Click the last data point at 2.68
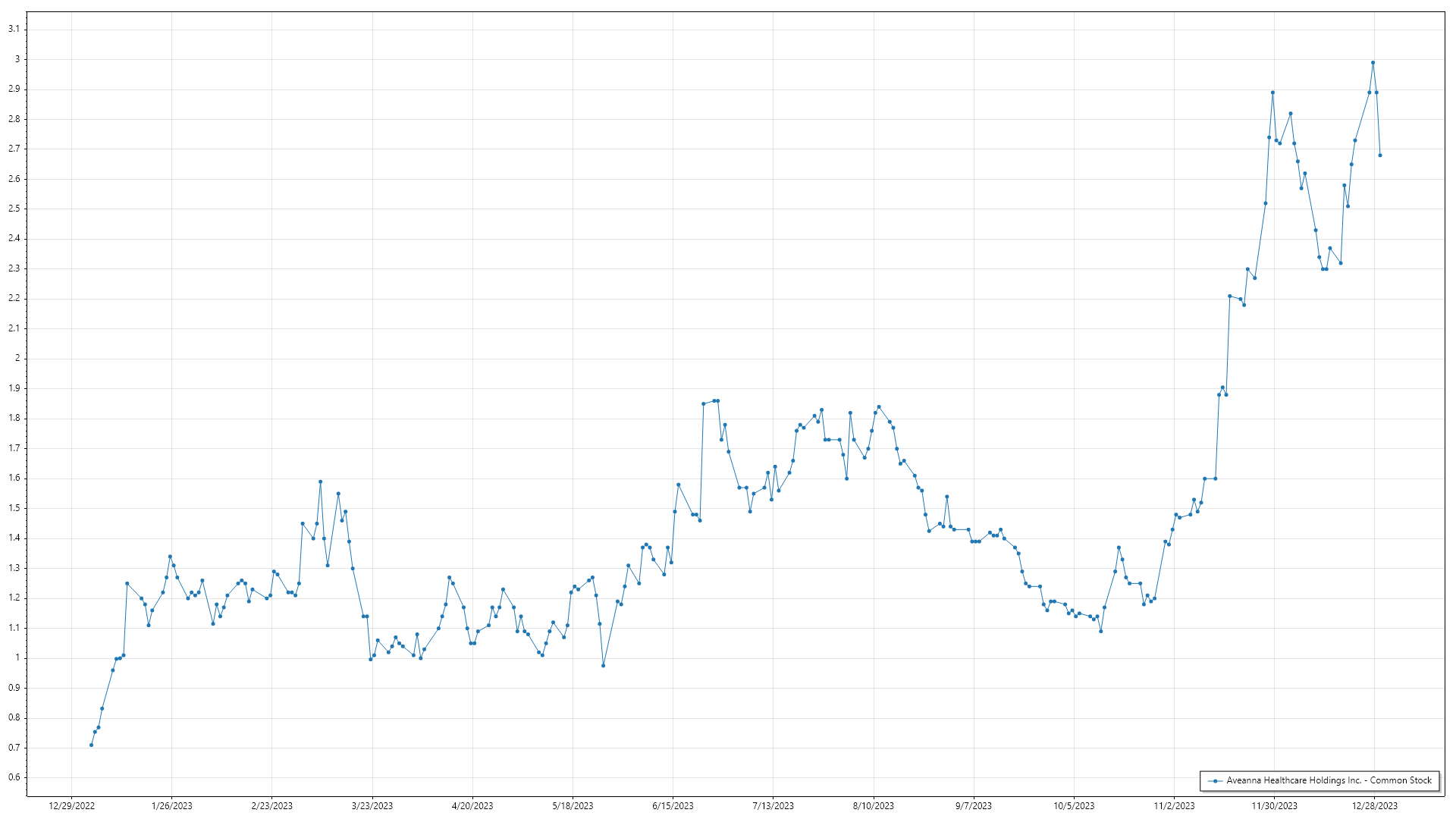 [x=1380, y=155]
